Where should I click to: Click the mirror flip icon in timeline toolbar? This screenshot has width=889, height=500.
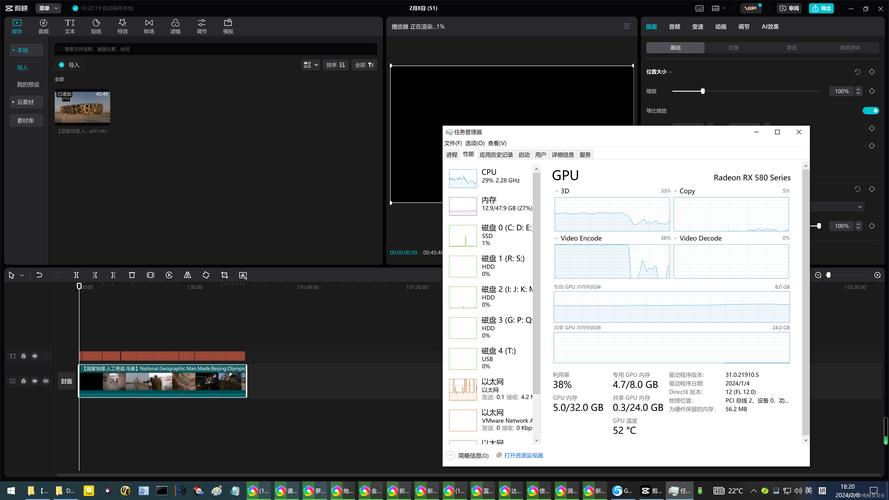(x=187, y=275)
